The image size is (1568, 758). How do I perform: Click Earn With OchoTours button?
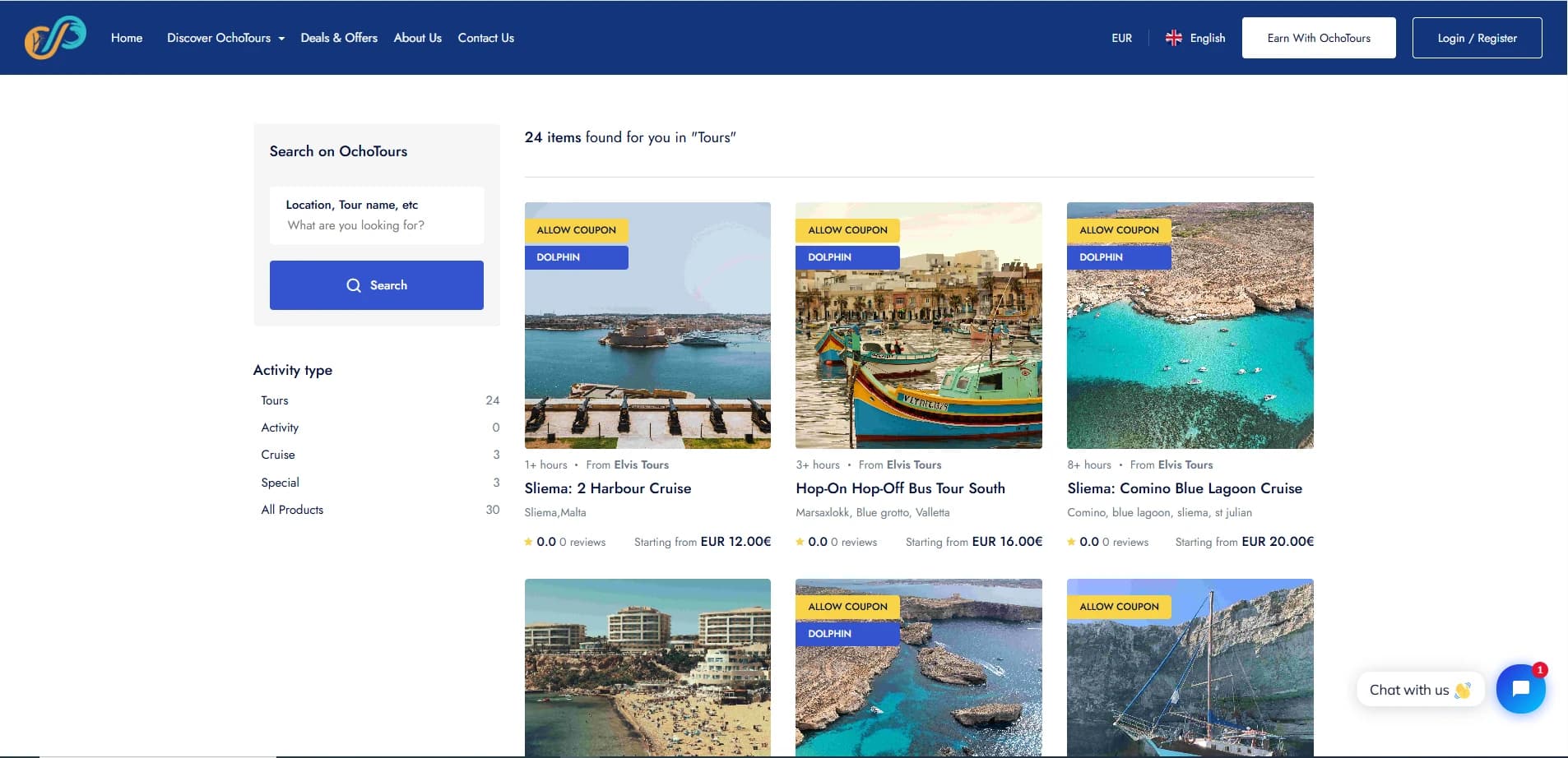pyautogui.click(x=1319, y=38)
